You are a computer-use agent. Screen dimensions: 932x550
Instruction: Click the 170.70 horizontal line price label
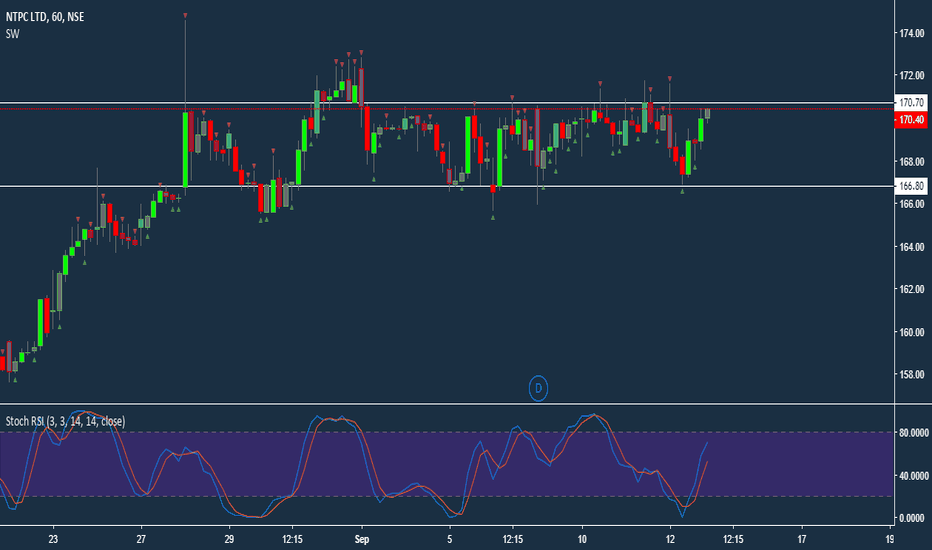(x=911, y=102)
